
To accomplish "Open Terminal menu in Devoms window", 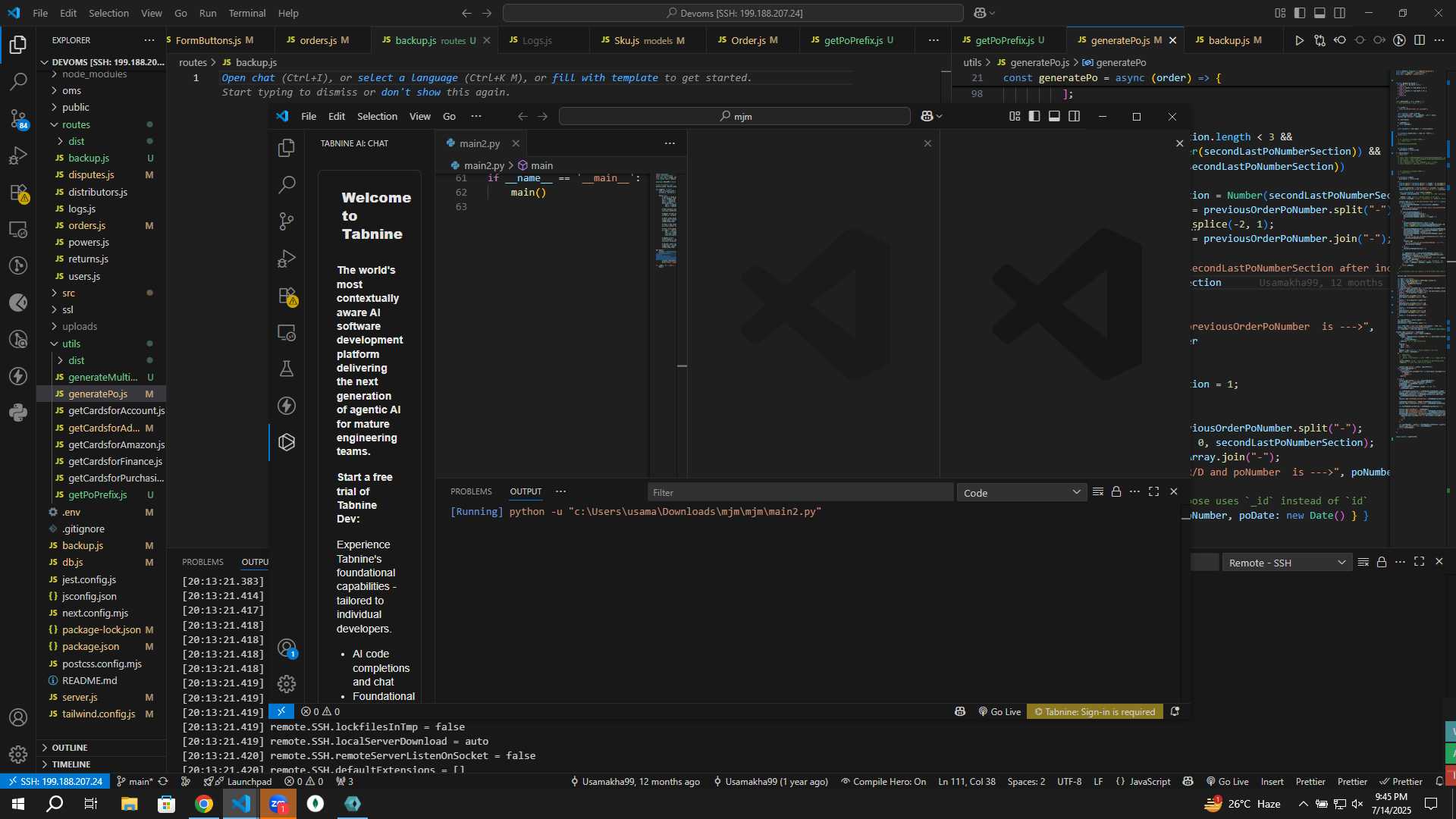I will 246,13.
